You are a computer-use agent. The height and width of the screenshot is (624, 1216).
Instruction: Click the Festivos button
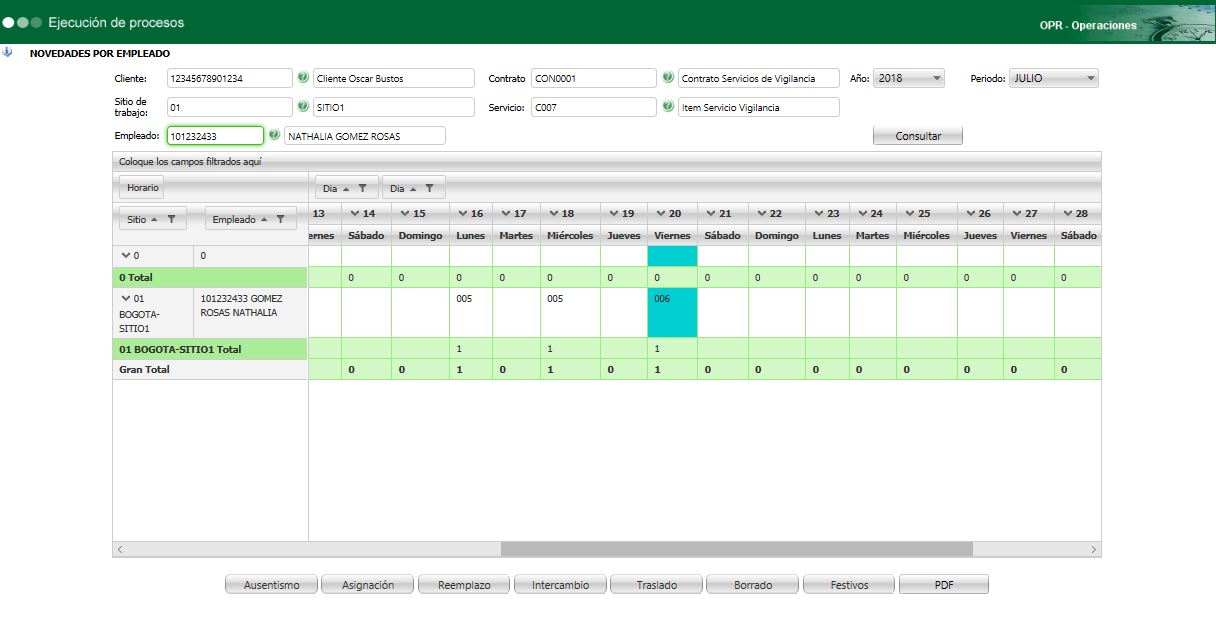point(849,585)
